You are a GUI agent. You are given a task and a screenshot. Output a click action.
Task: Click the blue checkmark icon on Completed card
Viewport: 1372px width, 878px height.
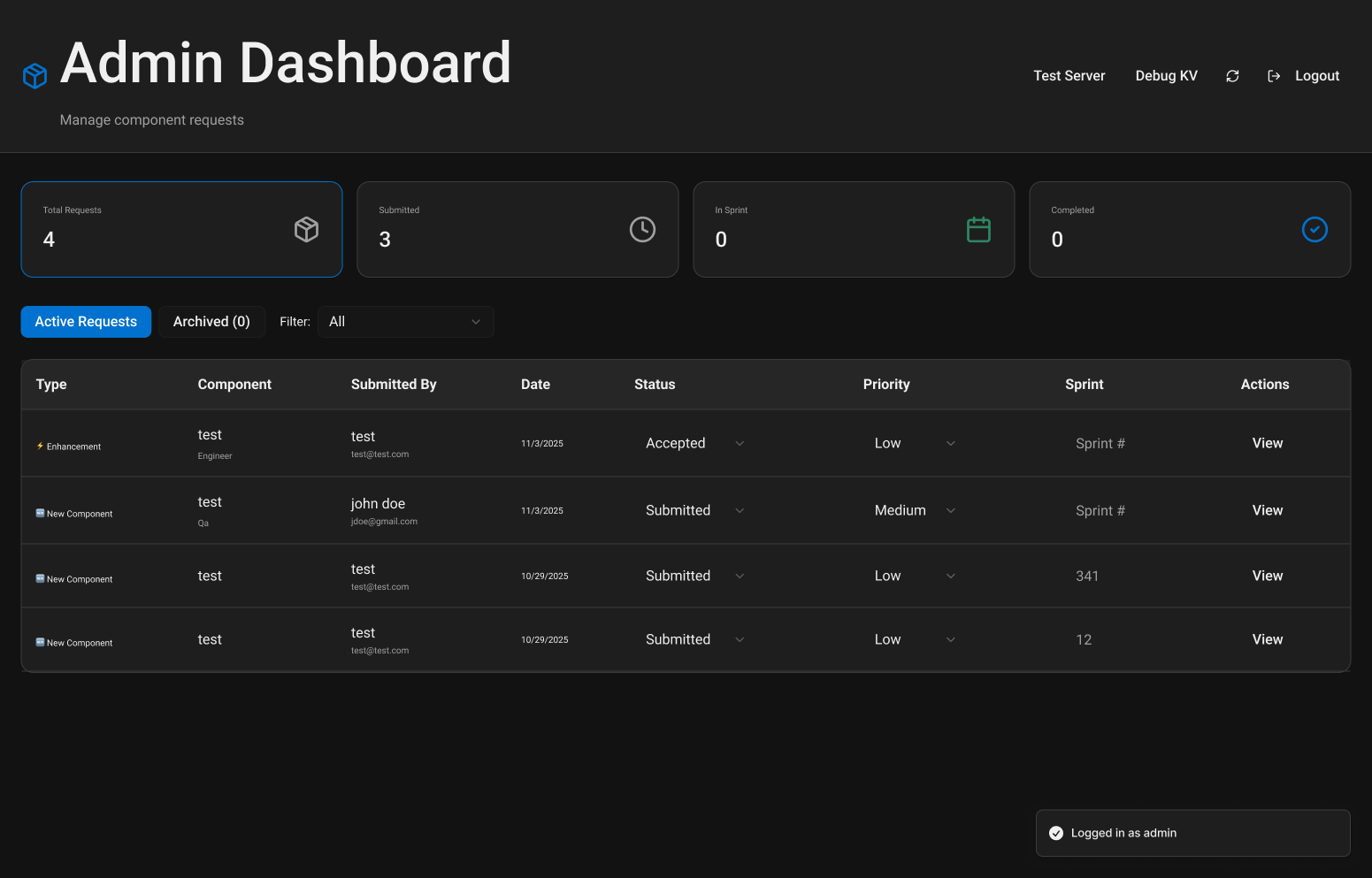tap(1315, 229)
